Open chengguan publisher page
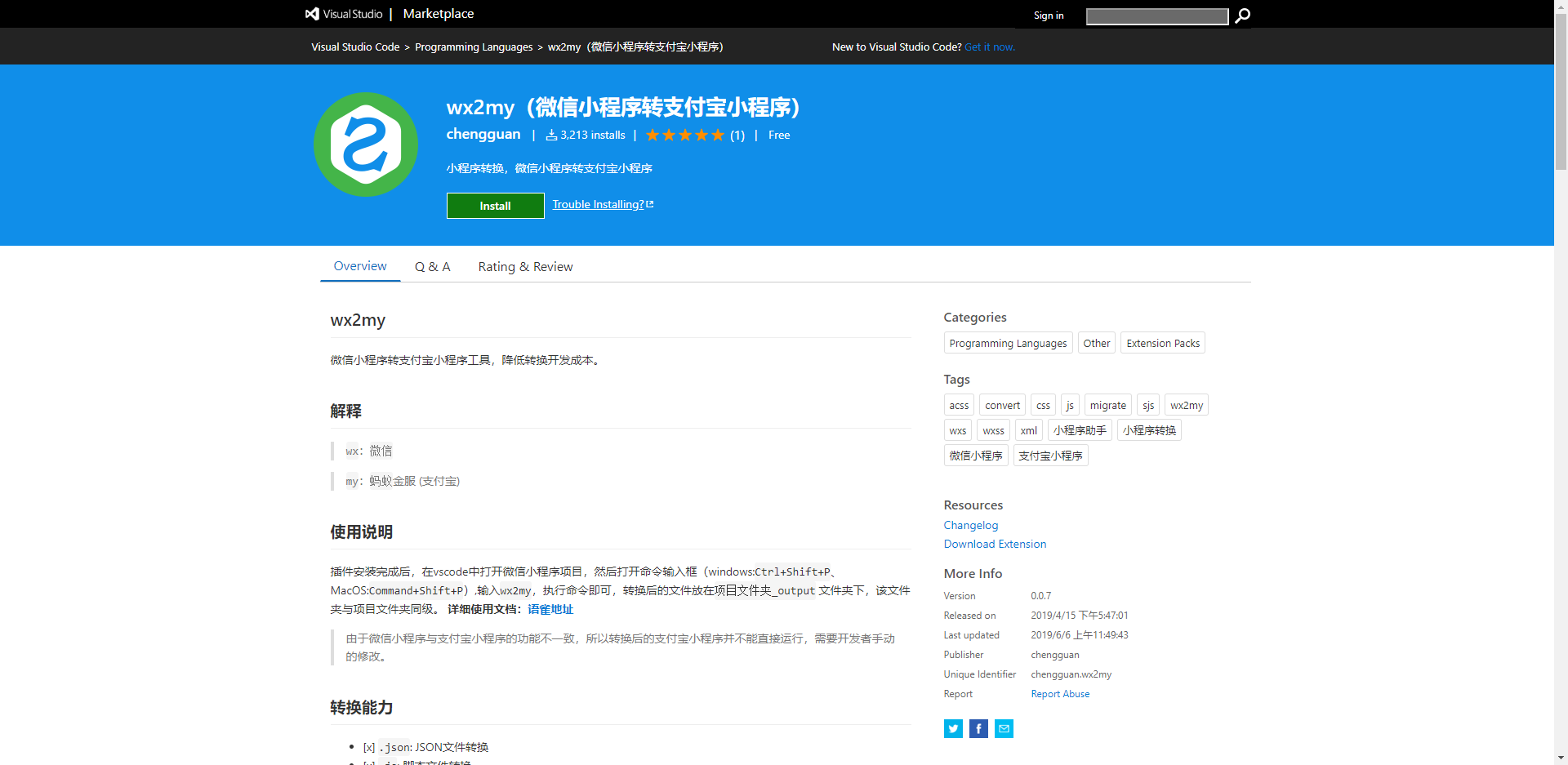This screenshot has height=765, width=1568. click(483, 134)
